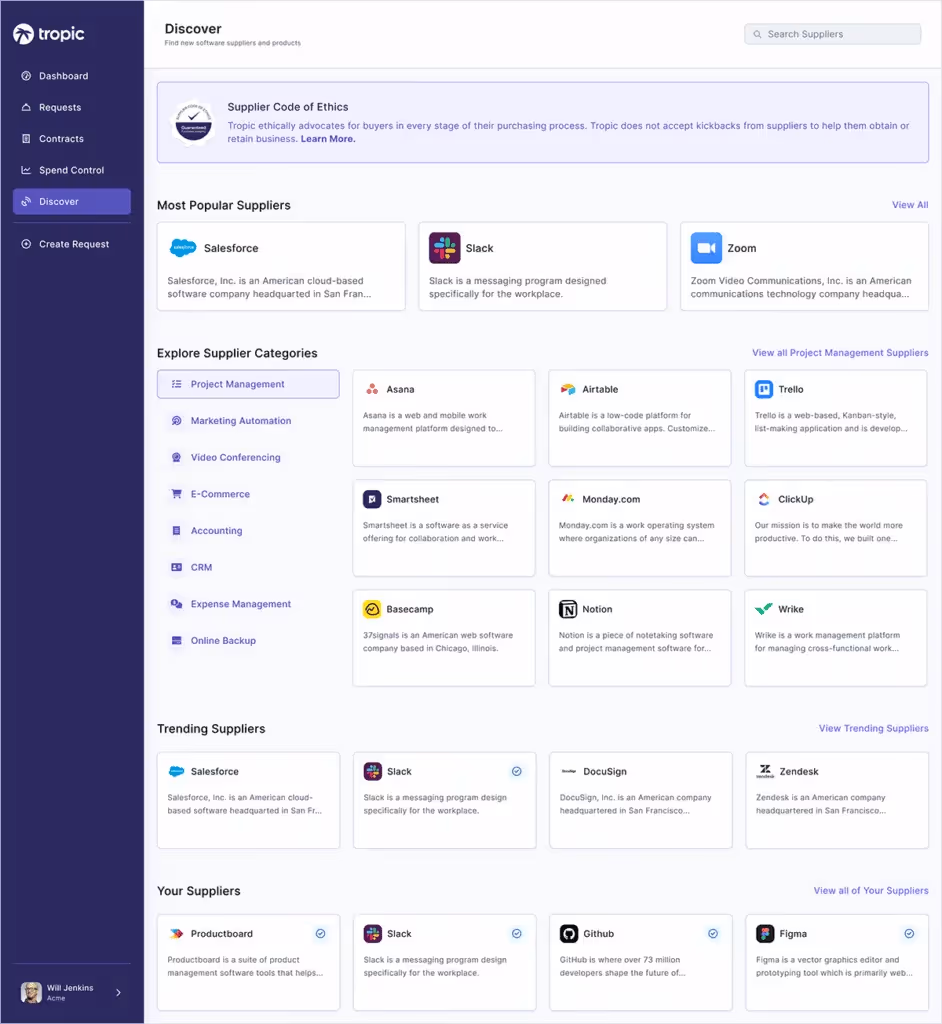Focus the Search Suppliers field

click(833, 34)
